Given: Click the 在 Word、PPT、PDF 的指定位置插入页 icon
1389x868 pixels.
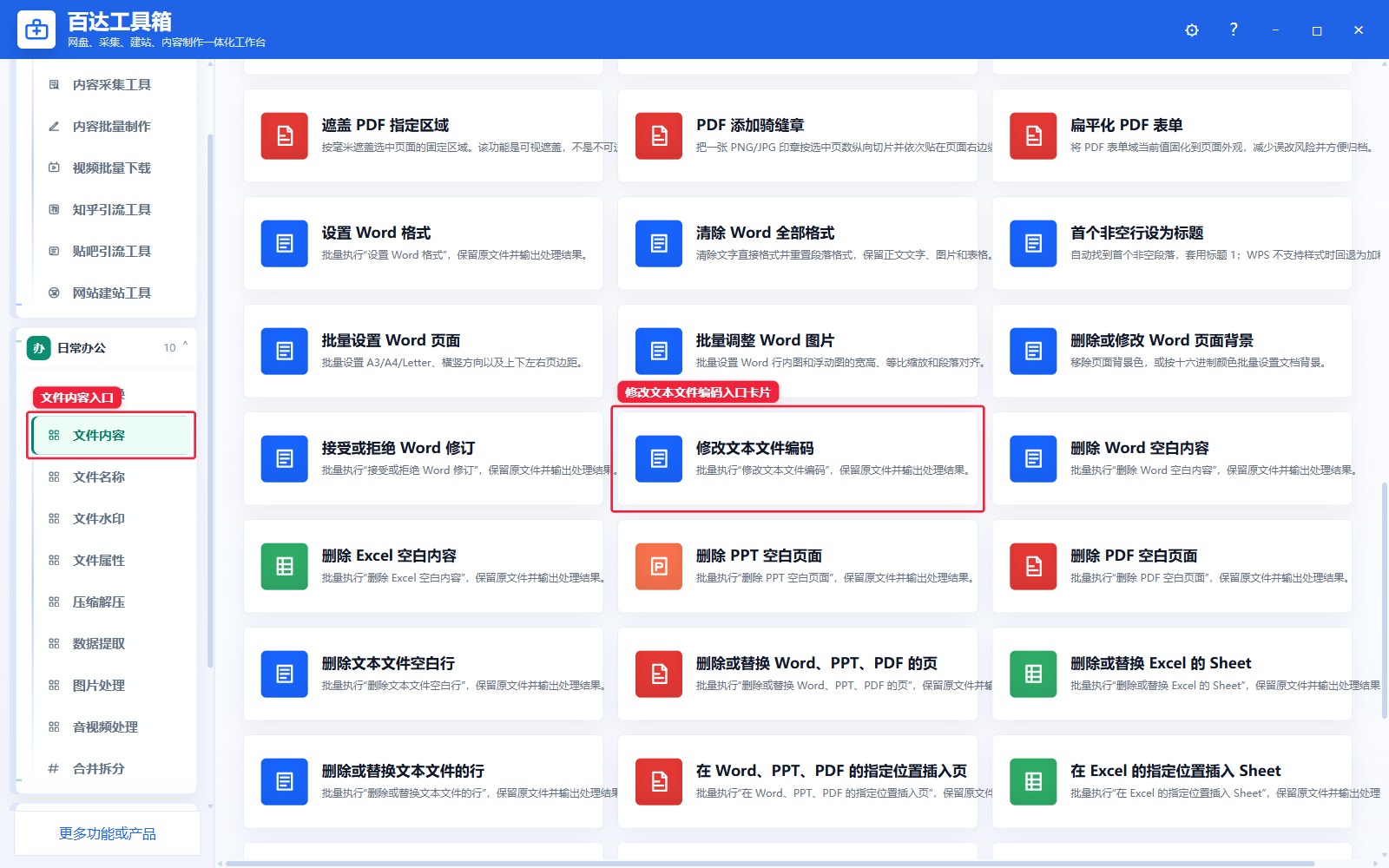Looking at the screenshot, I should click(x=659, y=782).
